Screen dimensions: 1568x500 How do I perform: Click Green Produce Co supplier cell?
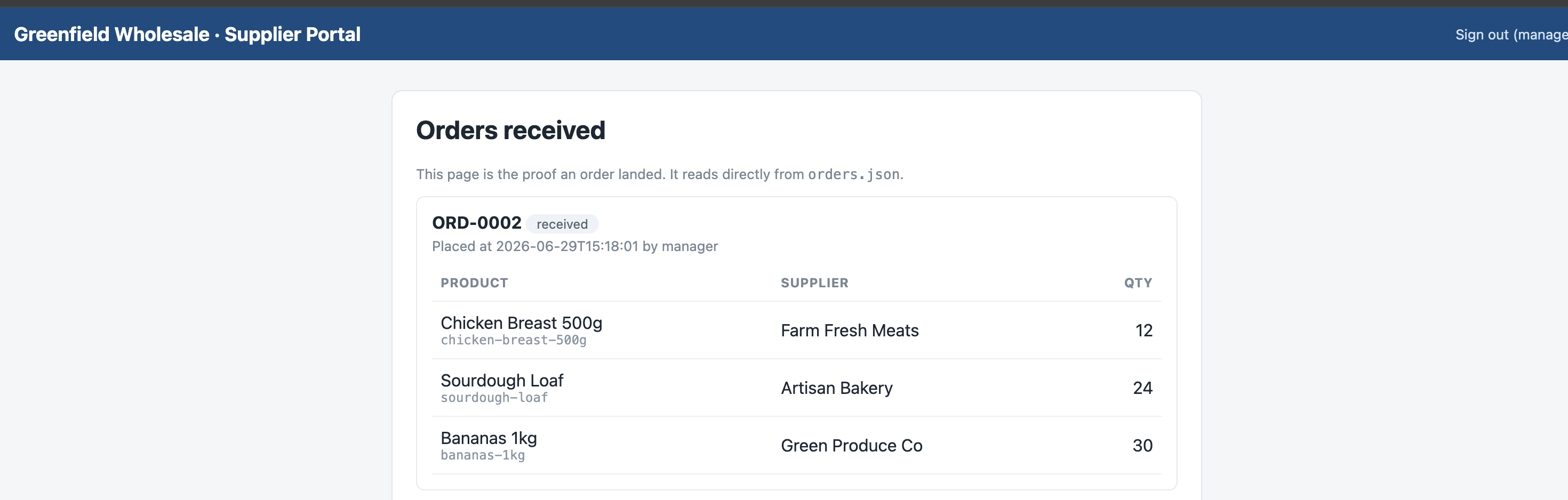coord(851,445)
